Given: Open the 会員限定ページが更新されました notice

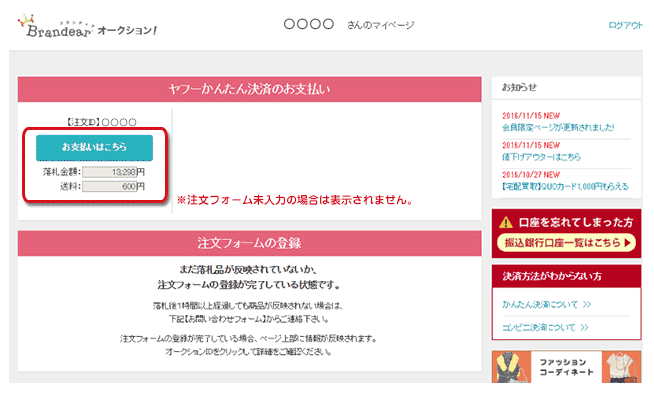Looking at the screenshot, I should [558, 128].
